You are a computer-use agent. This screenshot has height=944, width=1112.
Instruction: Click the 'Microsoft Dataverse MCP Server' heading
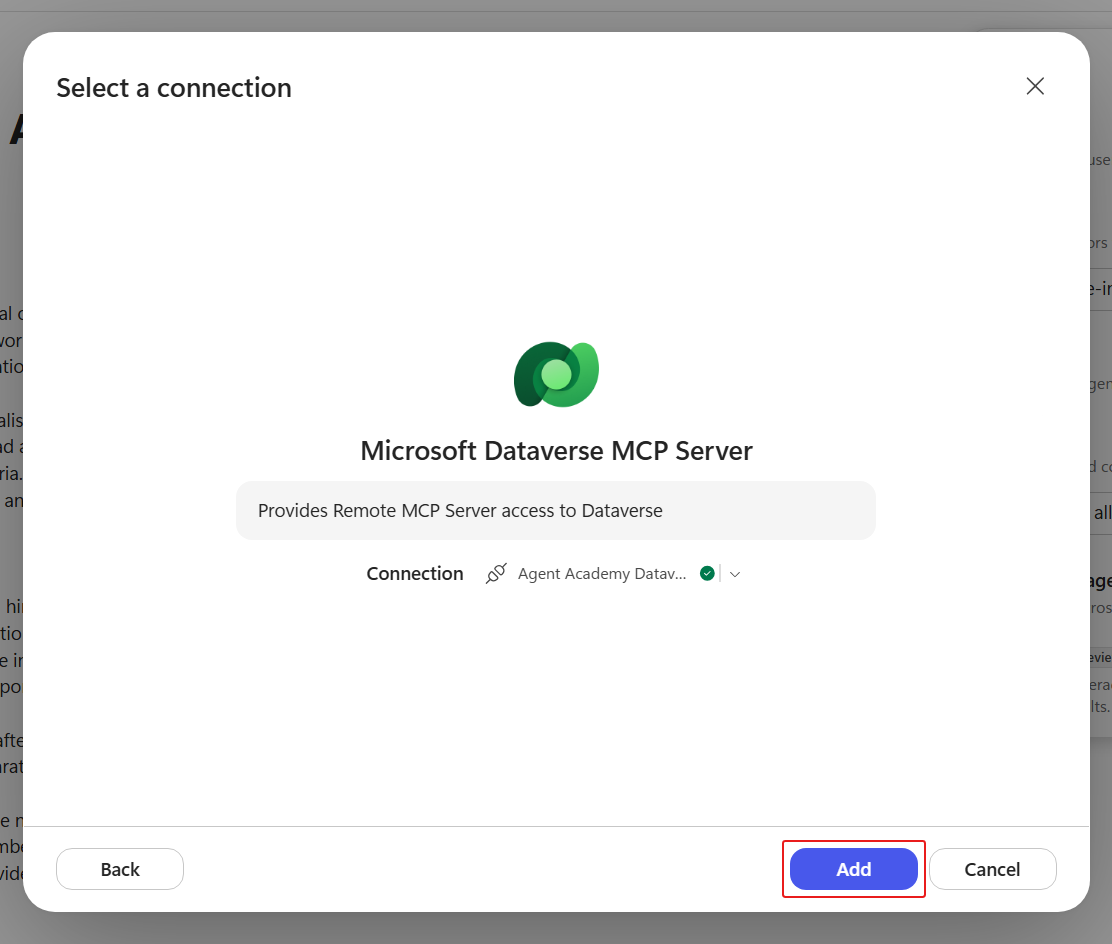pyautogui.click(x=557, y=451)
